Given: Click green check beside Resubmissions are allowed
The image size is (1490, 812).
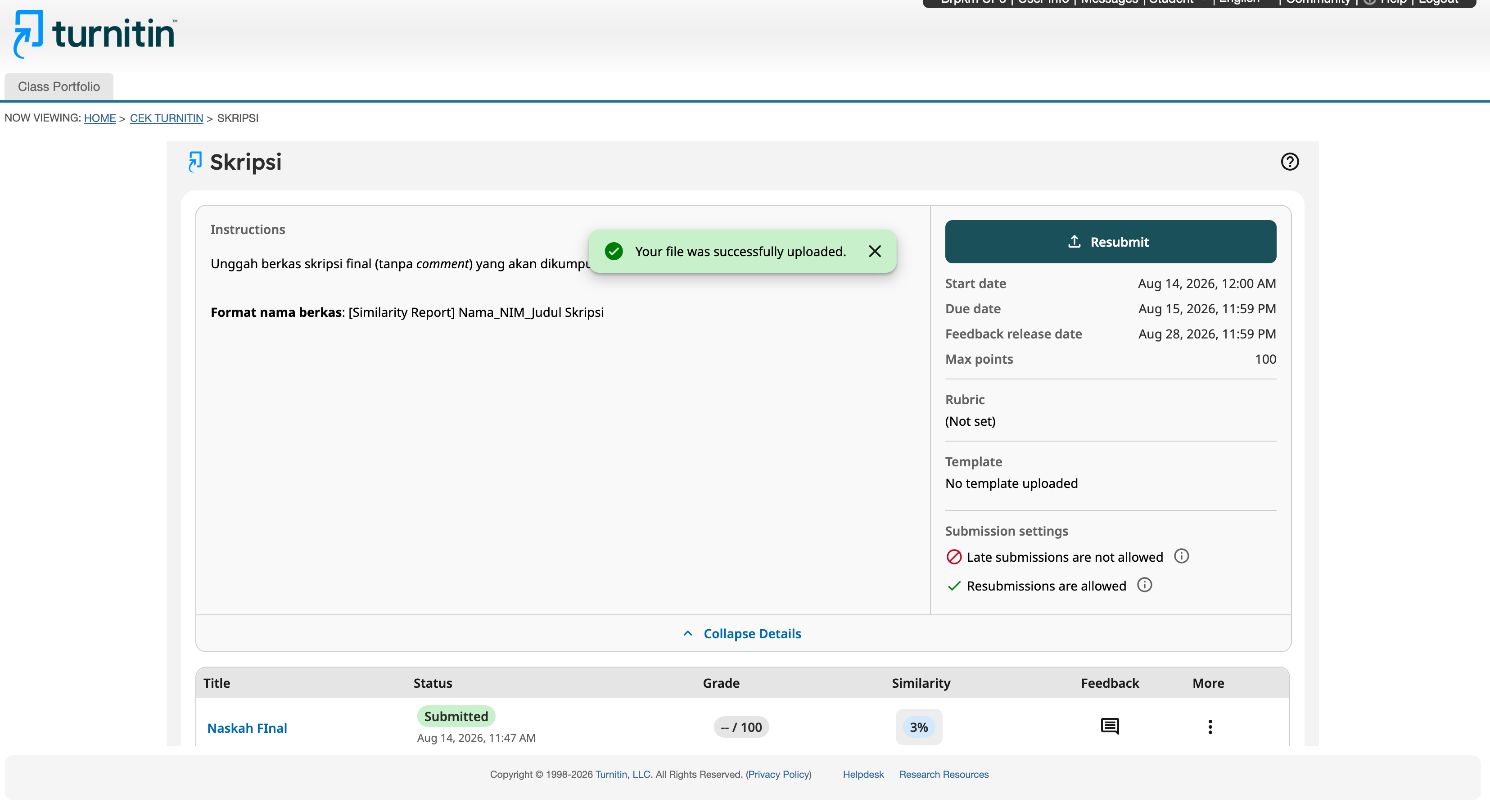Looking at the screenshot, I should click(954, 586).
